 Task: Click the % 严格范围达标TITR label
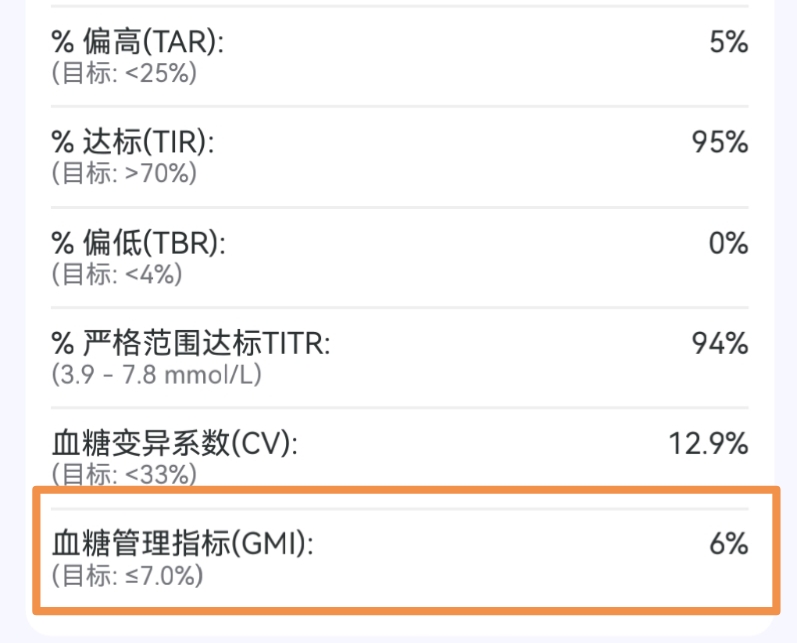190,344
